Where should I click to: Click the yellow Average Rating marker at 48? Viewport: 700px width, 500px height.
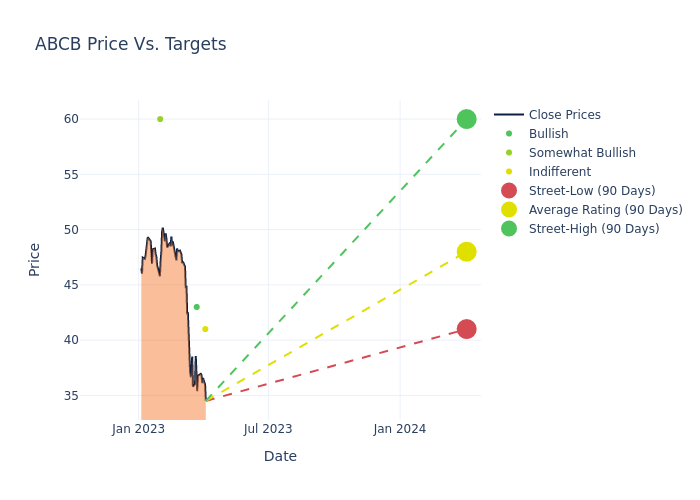466,252
